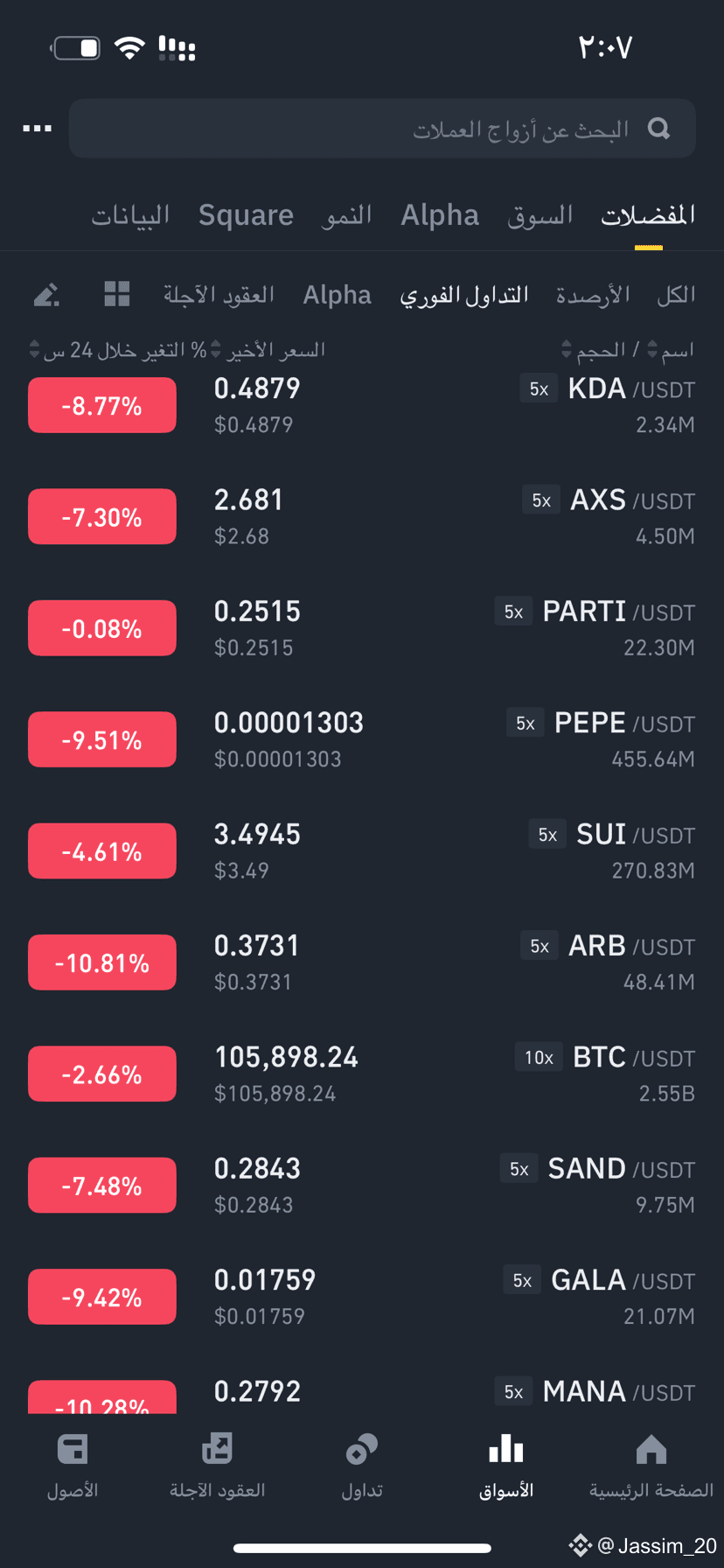Focus the pairs search input field

coord(382,129)
